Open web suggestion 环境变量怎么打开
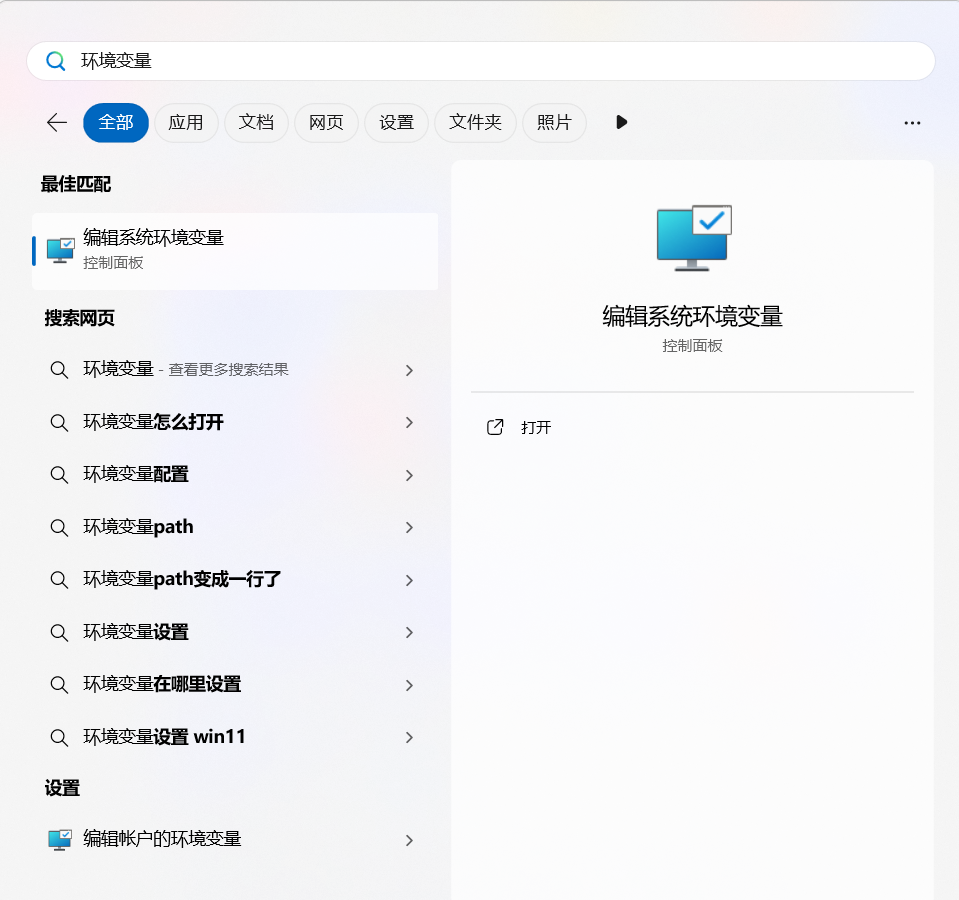The height and width of the screenshot is (900, 959). tap(235, 422)
